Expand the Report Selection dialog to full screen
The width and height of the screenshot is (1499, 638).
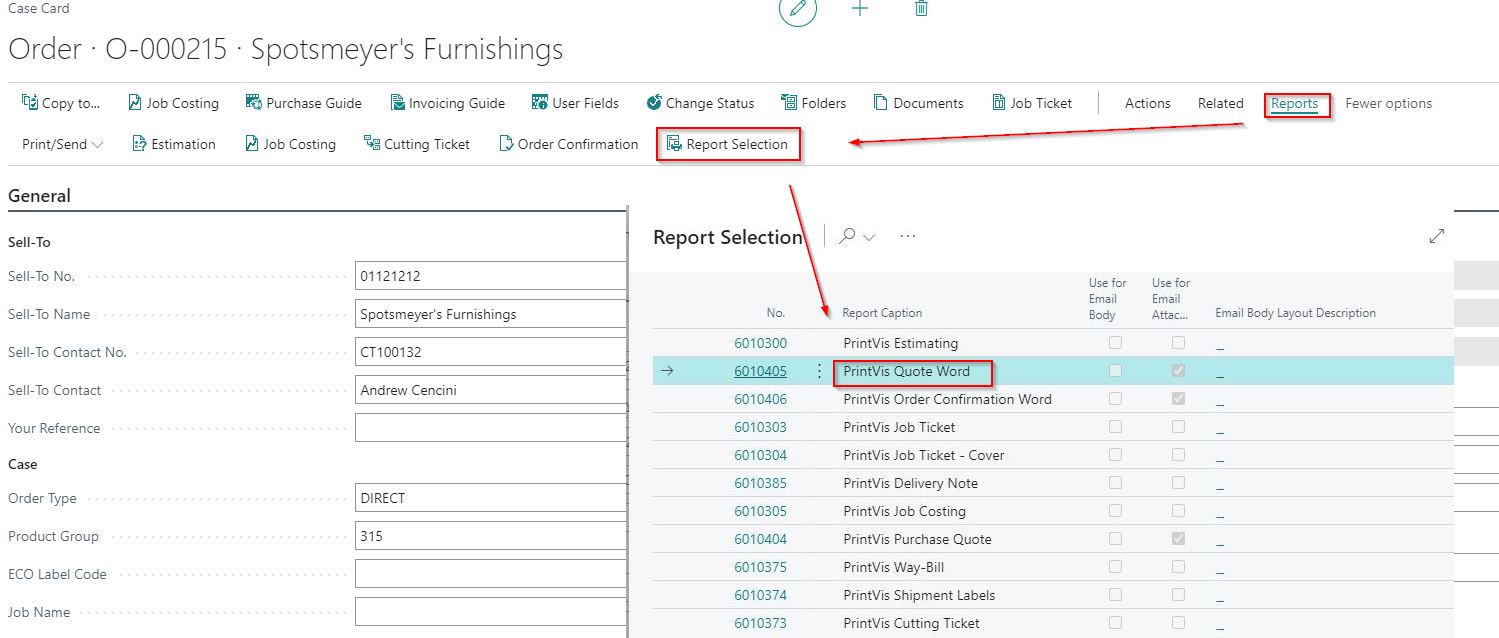pyautogui.click(x=1437, y=236)
